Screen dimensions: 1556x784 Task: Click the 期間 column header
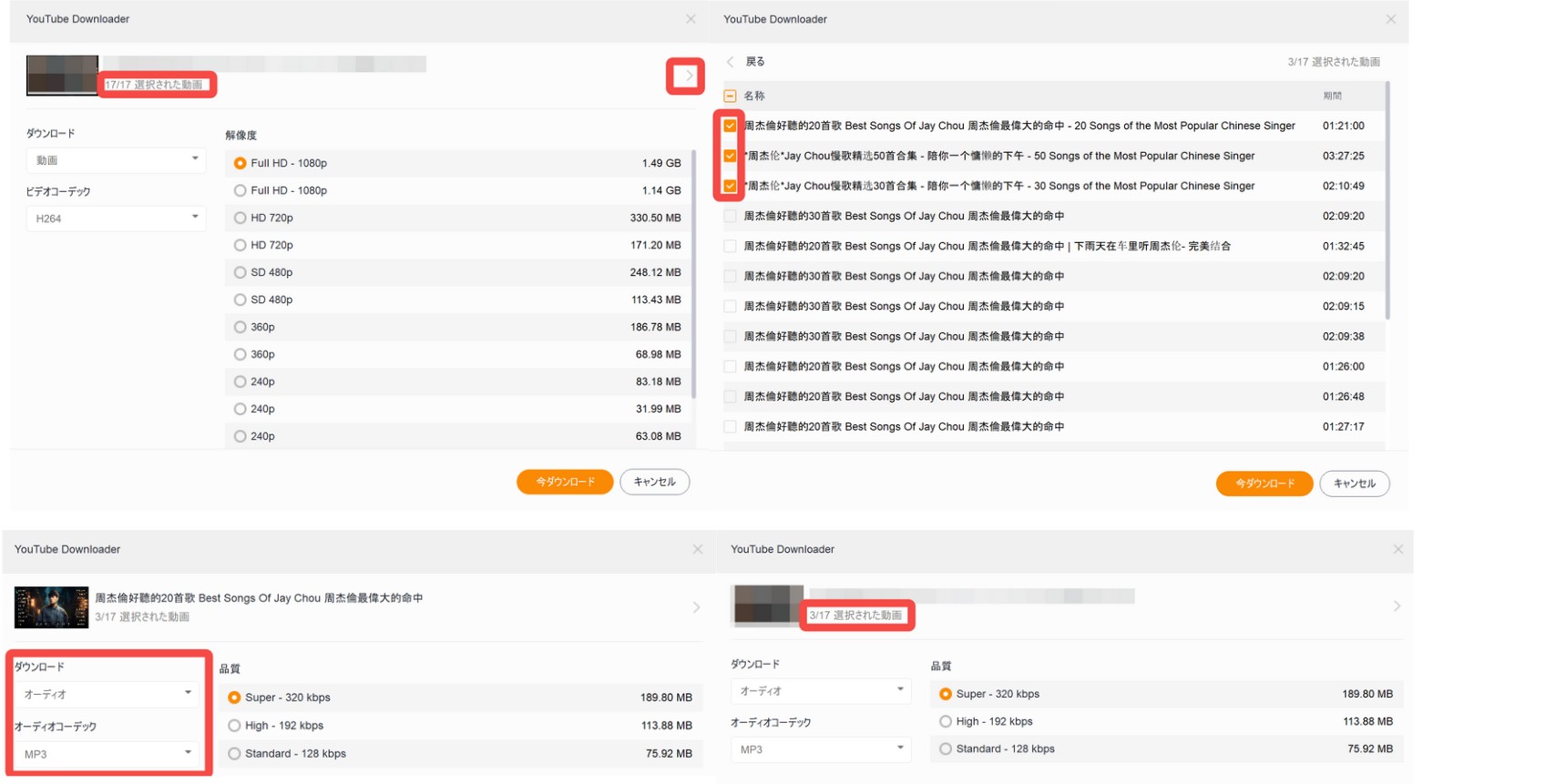coord(1332,96)
